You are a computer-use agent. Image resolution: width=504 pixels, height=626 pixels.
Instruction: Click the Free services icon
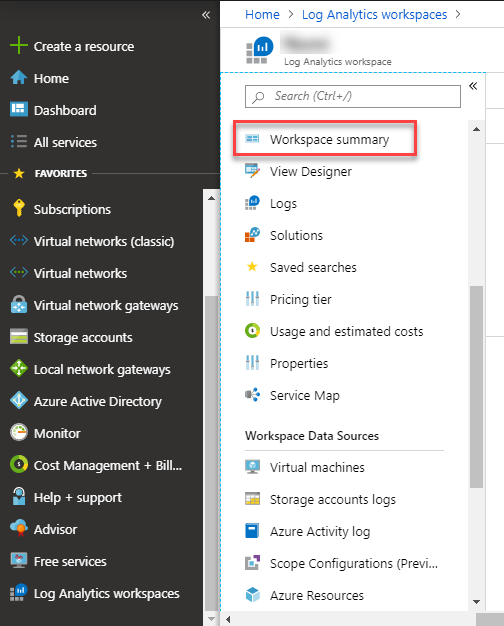[18, 561]
